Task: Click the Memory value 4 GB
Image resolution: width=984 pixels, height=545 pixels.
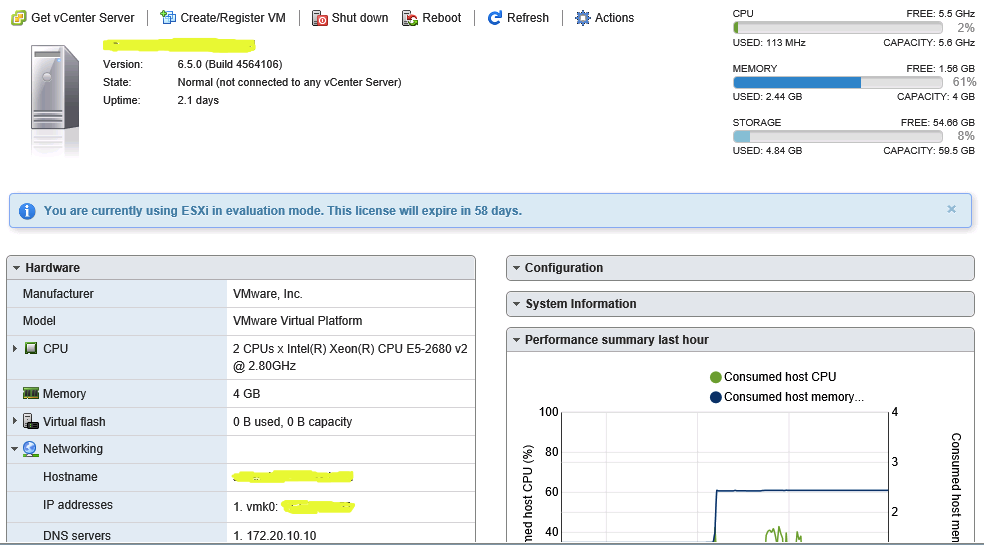Action: click(247, 394)
